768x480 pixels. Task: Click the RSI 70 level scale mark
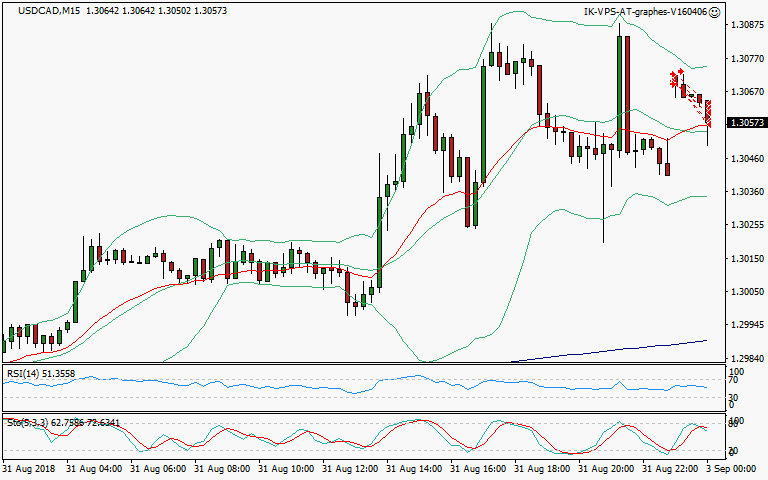[732, 381]
